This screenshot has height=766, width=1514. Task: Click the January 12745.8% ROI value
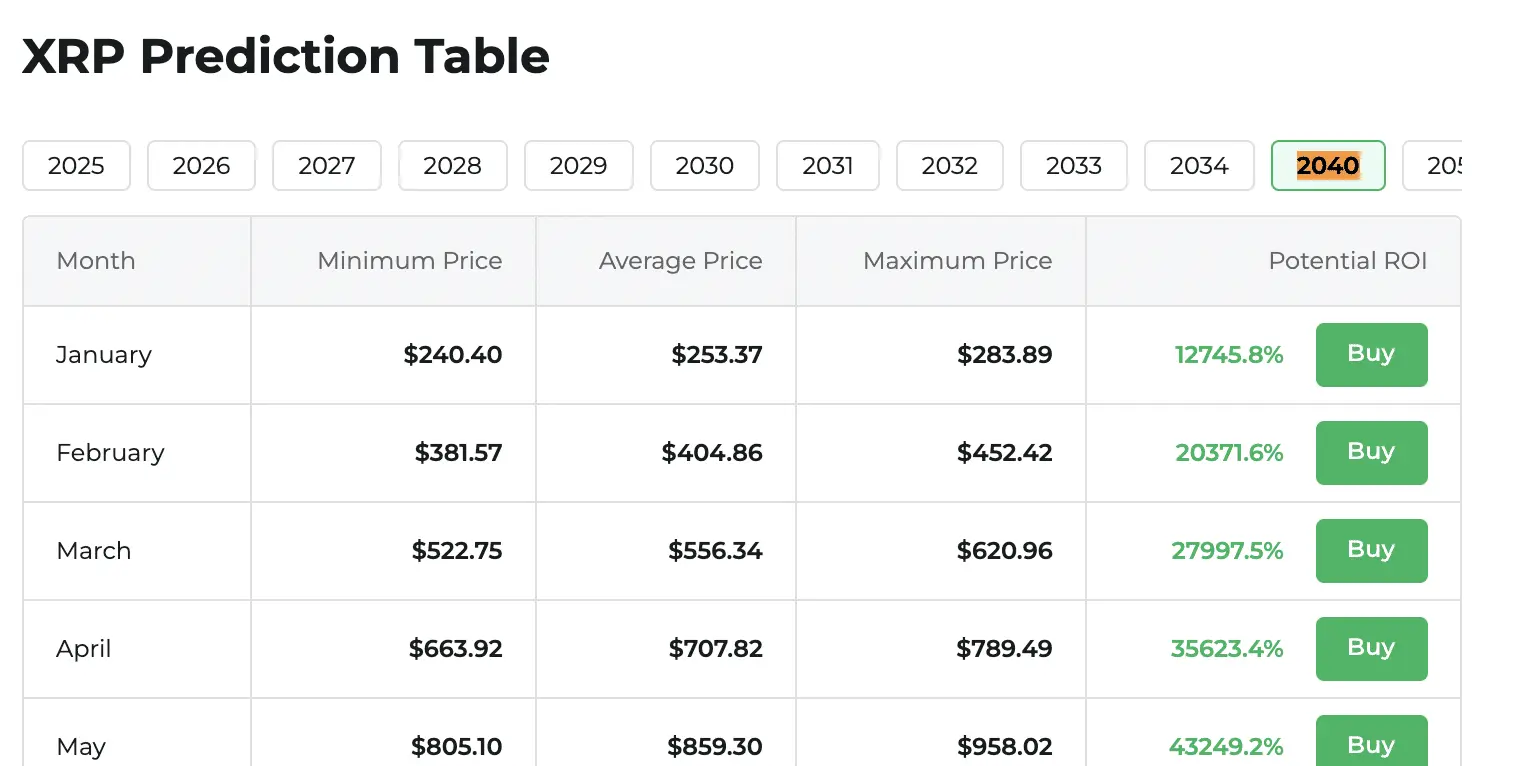(x=1229, y=355)
